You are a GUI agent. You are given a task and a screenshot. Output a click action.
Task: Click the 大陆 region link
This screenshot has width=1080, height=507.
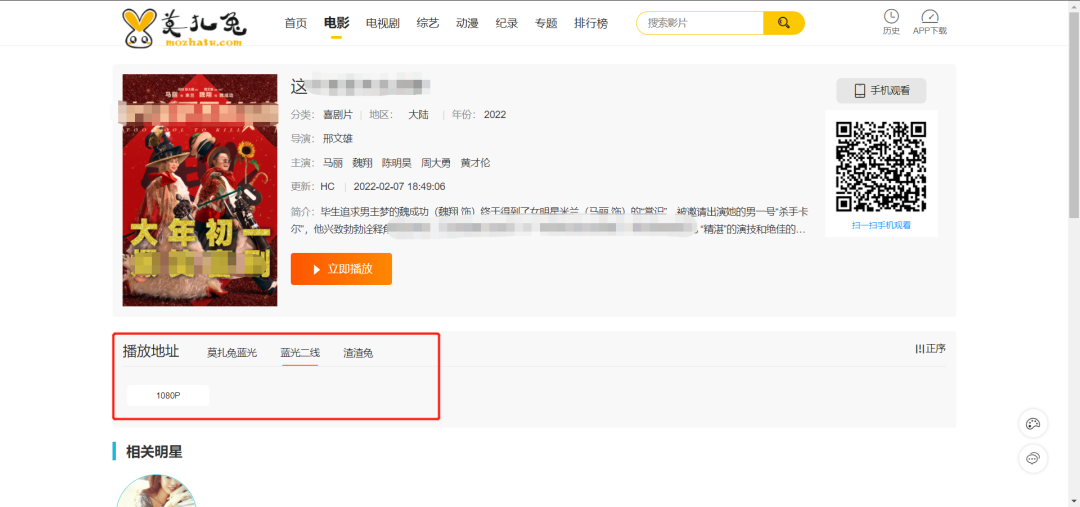(x=418, y=114)
